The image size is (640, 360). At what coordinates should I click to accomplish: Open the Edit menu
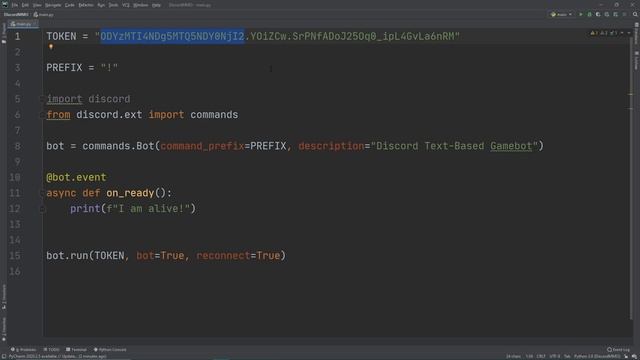[25, 5]
